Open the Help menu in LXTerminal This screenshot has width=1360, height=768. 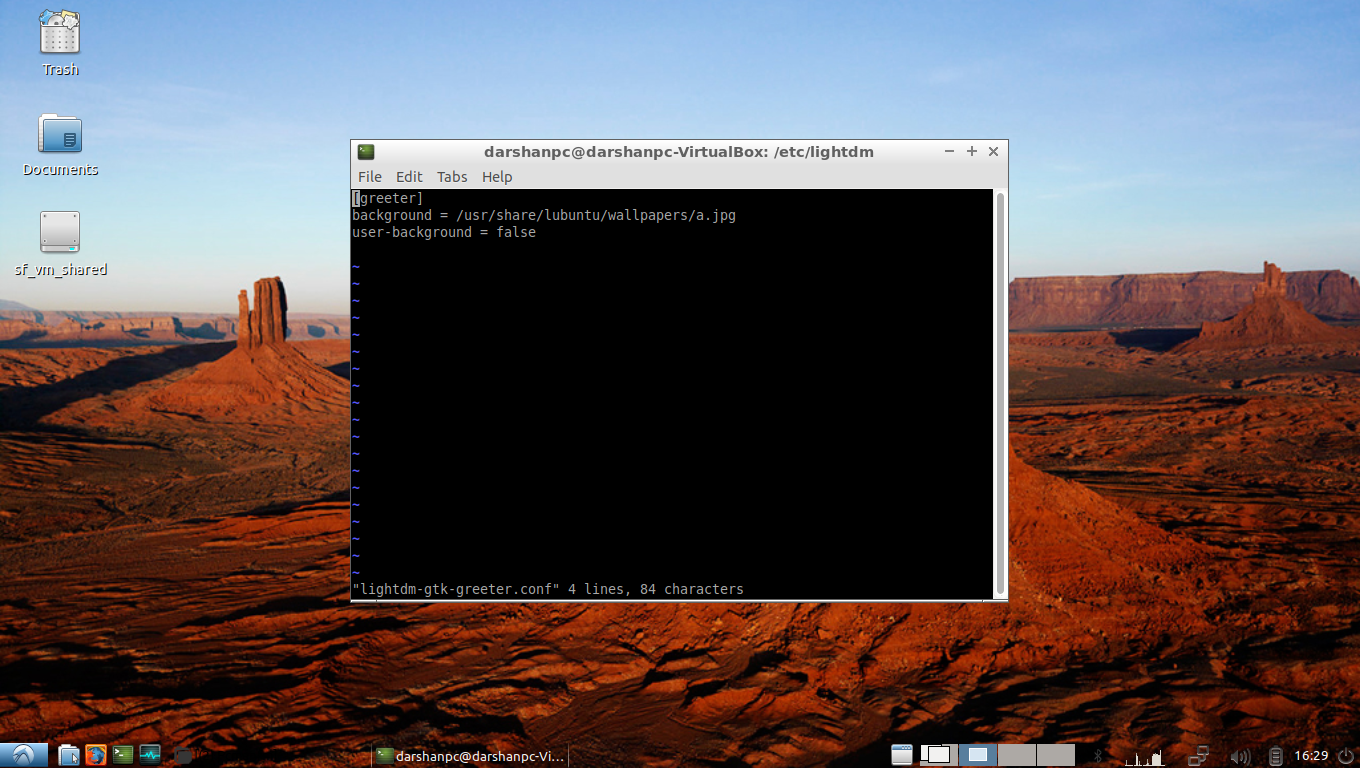(497, 176)
